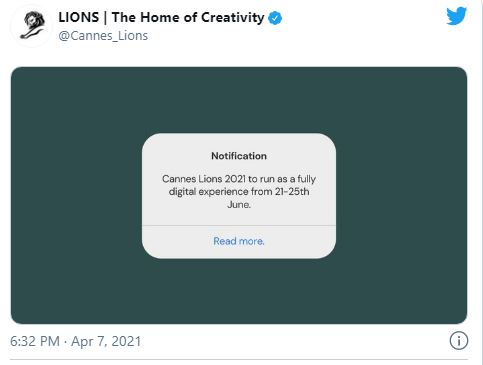Click the '21-25th' date range text
The width and height of the screenshot is (483, 365).
pyautogui.click(x=292, y=192)
